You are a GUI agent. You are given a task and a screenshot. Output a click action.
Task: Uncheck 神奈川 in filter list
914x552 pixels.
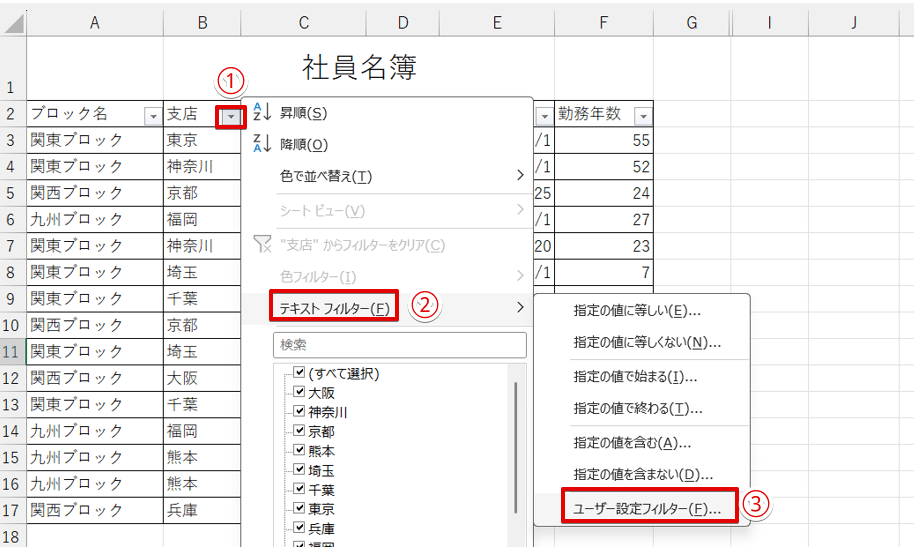click(299, 410)
